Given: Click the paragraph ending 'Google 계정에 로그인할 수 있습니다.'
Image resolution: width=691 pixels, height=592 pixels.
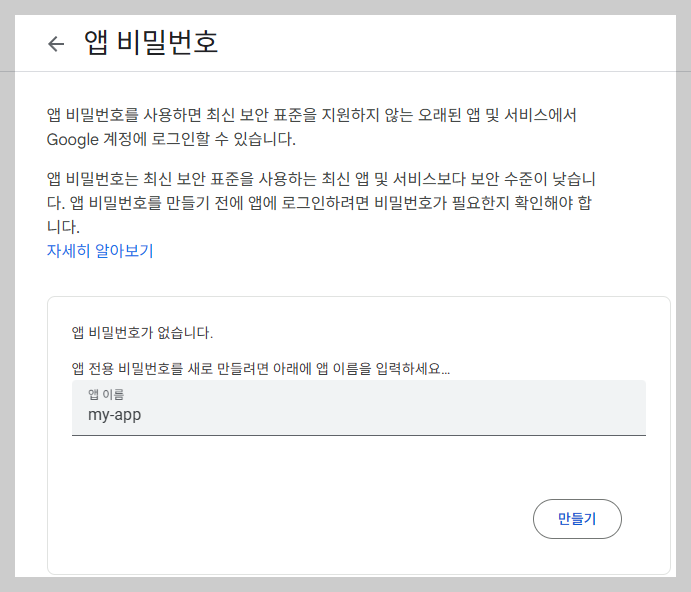Looking at the screenshot, I should (312, 127).
